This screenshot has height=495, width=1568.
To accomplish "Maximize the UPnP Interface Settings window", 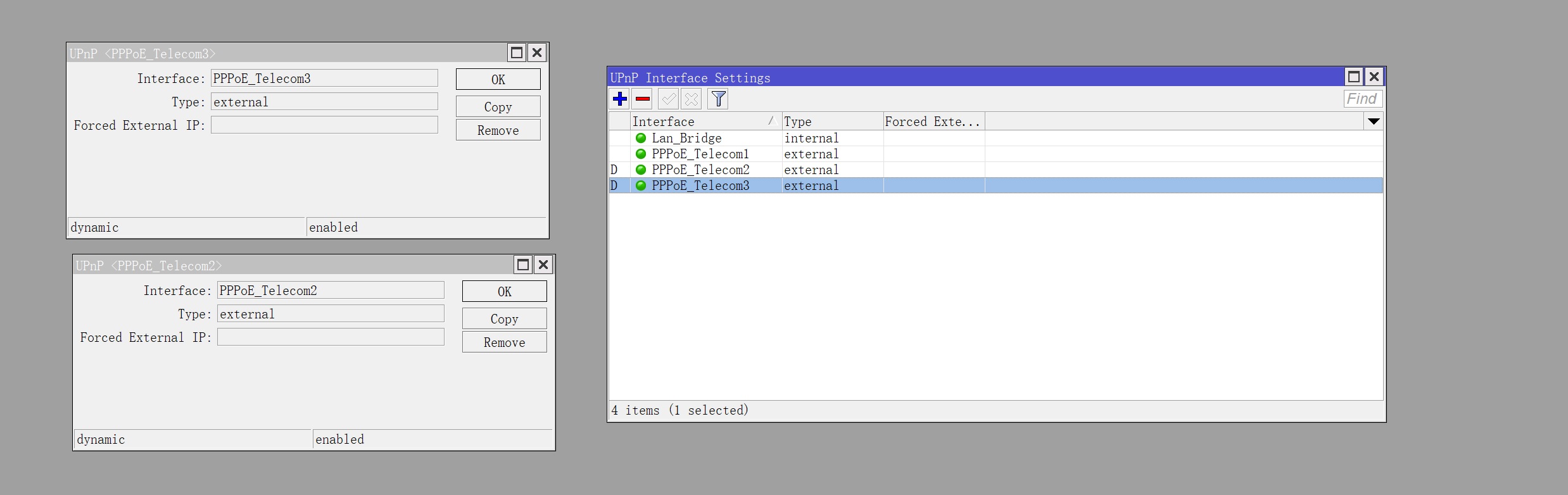I will pyautogui.click(x=1354, y=77).
